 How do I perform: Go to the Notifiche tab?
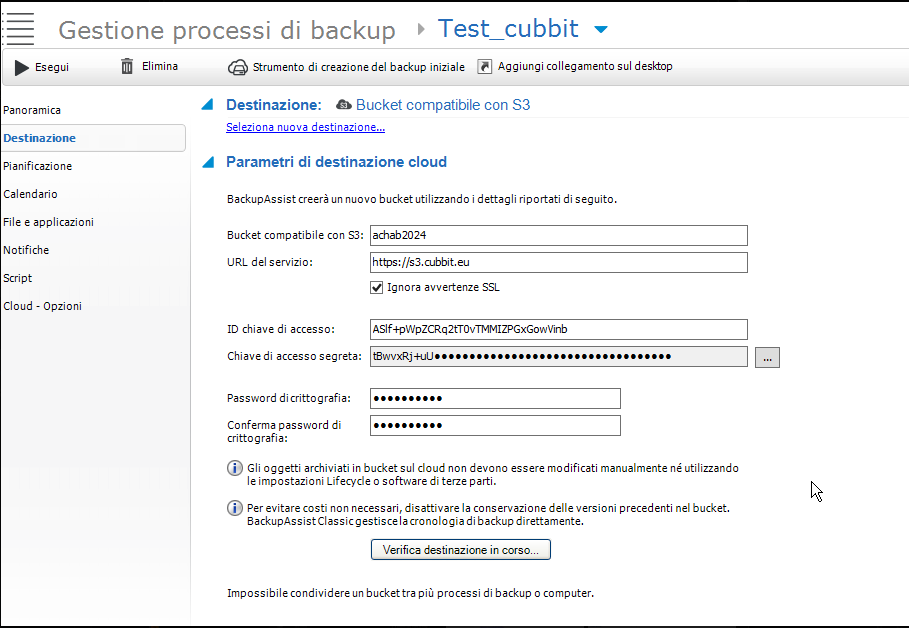(26, 250)
